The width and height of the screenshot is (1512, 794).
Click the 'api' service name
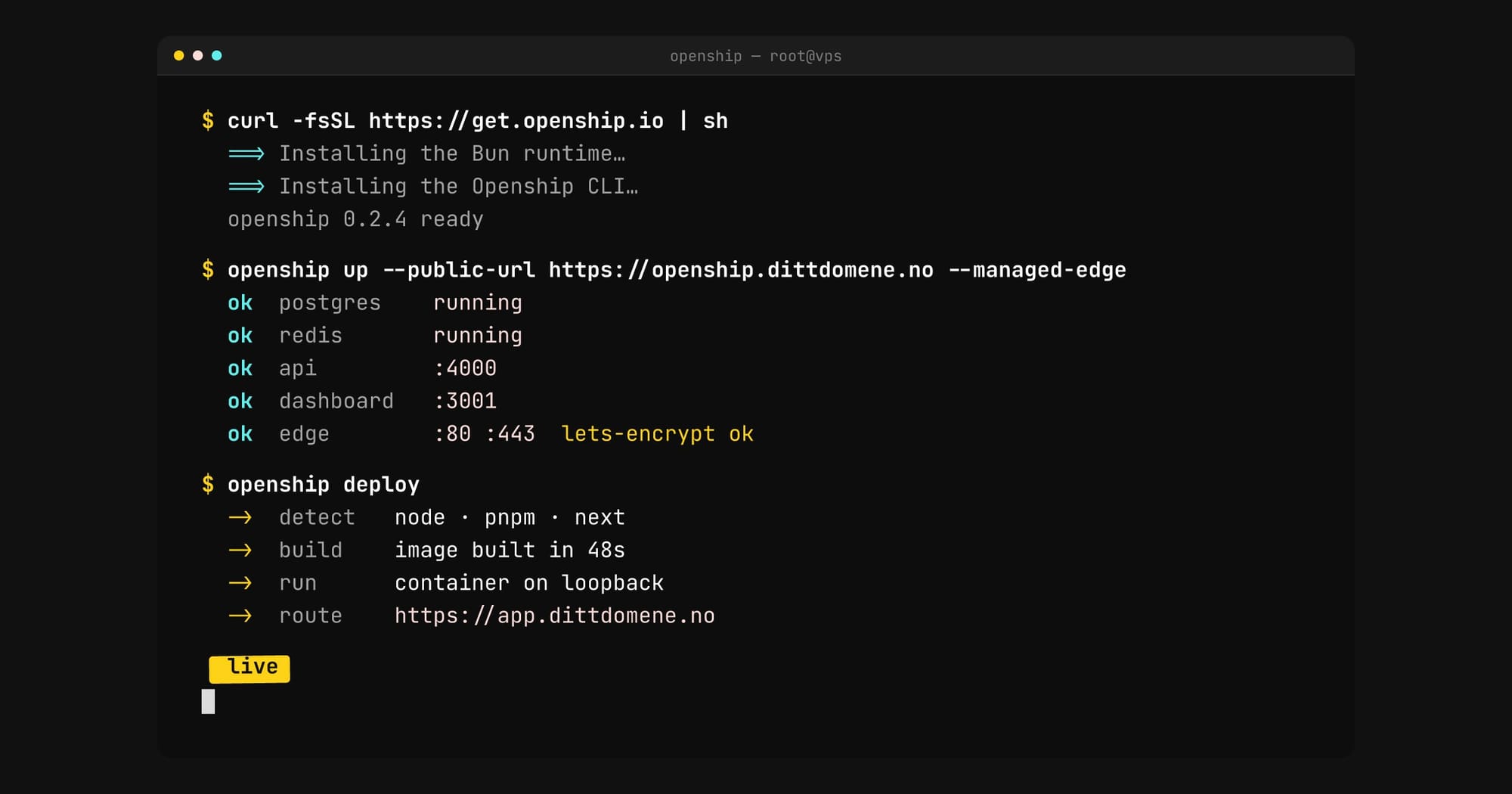click(x=298, y=368)
